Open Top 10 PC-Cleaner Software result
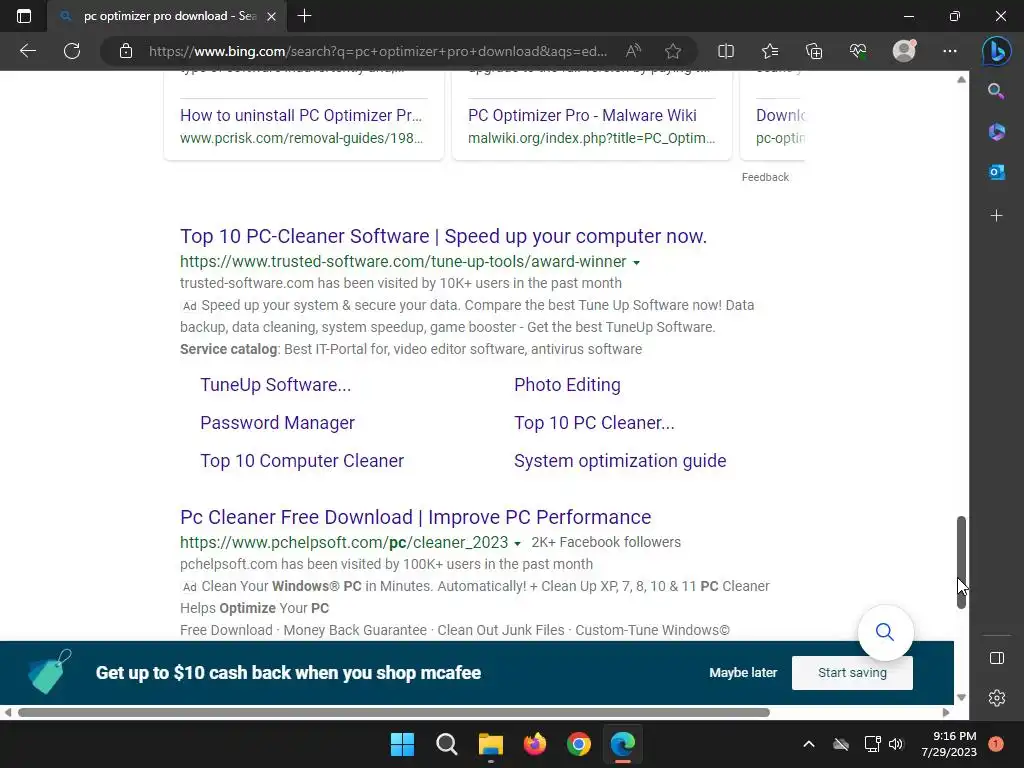The height and width of the screenshot is (768, 1024). click(x=443, y=236)
